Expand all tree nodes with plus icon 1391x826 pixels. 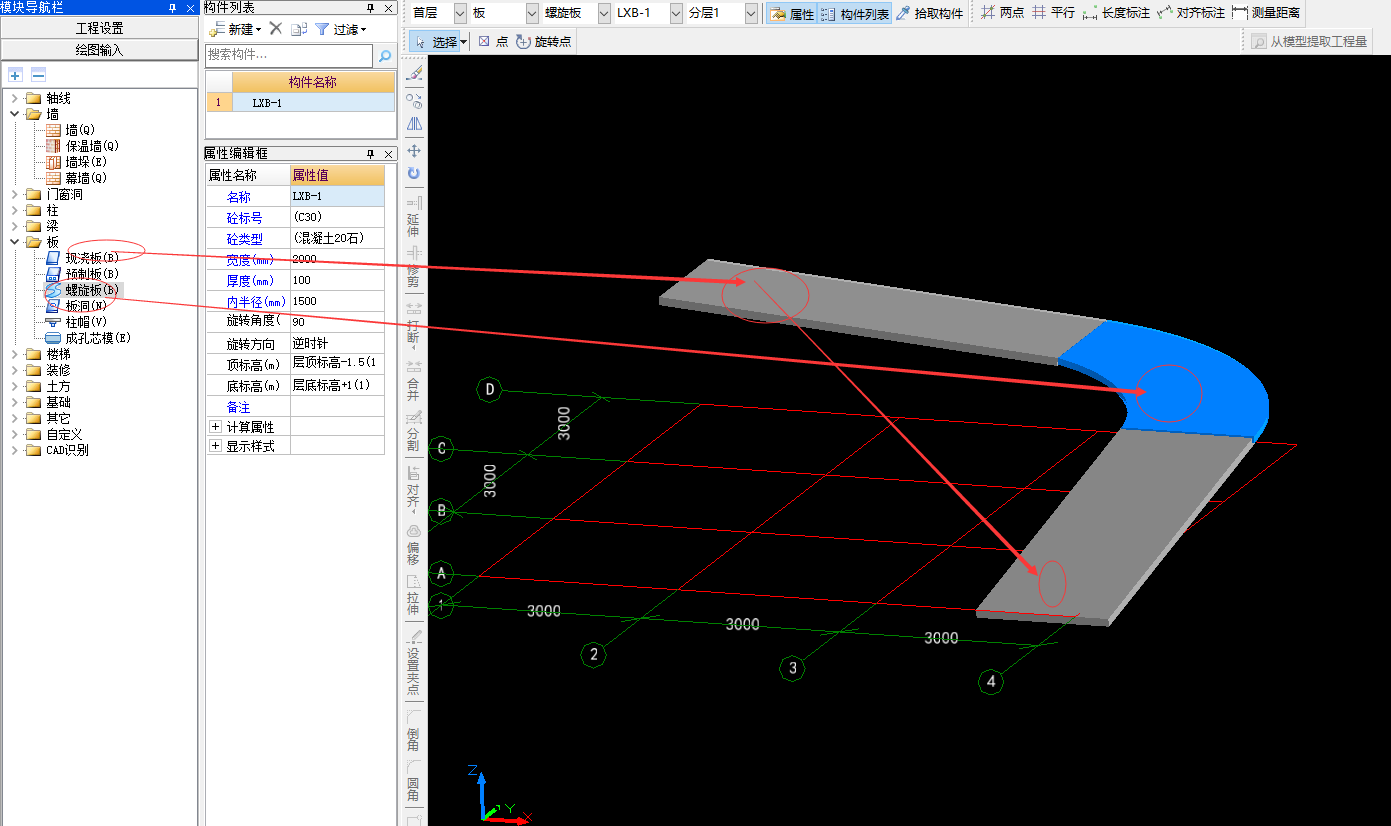15,75
